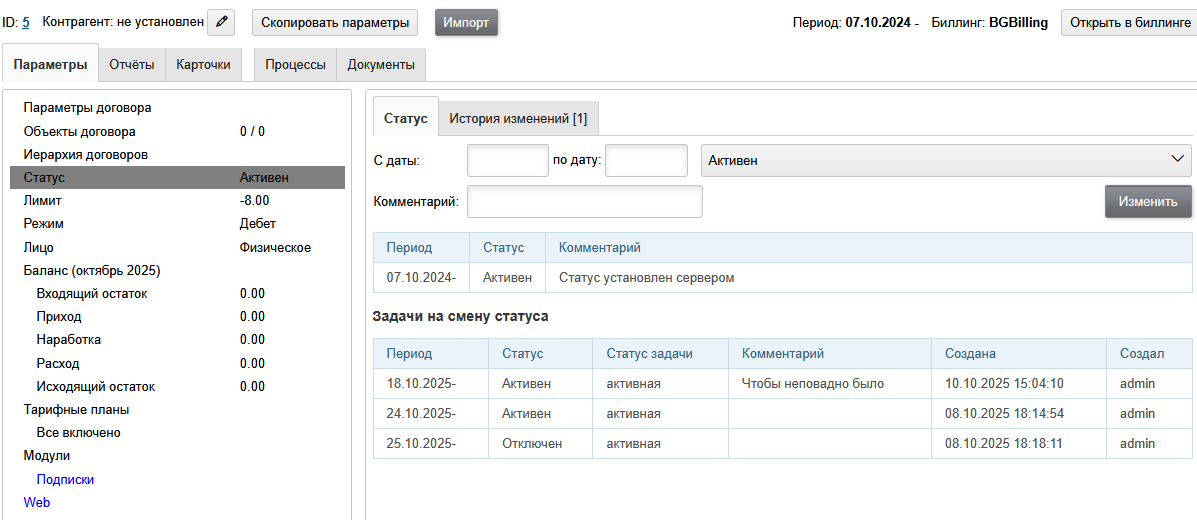This screenshot has height=520, width=1197.
Task: Click the по дату input field
Action: click(x=646, y=160)
